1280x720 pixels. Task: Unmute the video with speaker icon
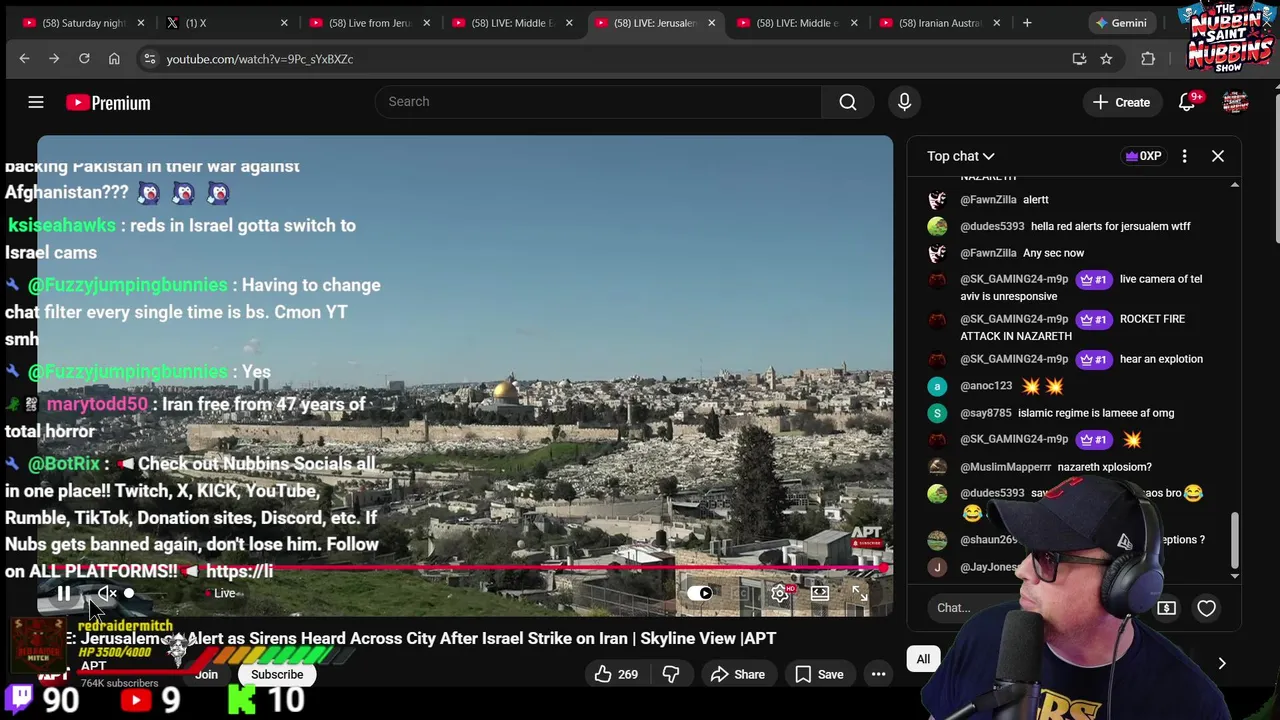(x=107, y=594)
